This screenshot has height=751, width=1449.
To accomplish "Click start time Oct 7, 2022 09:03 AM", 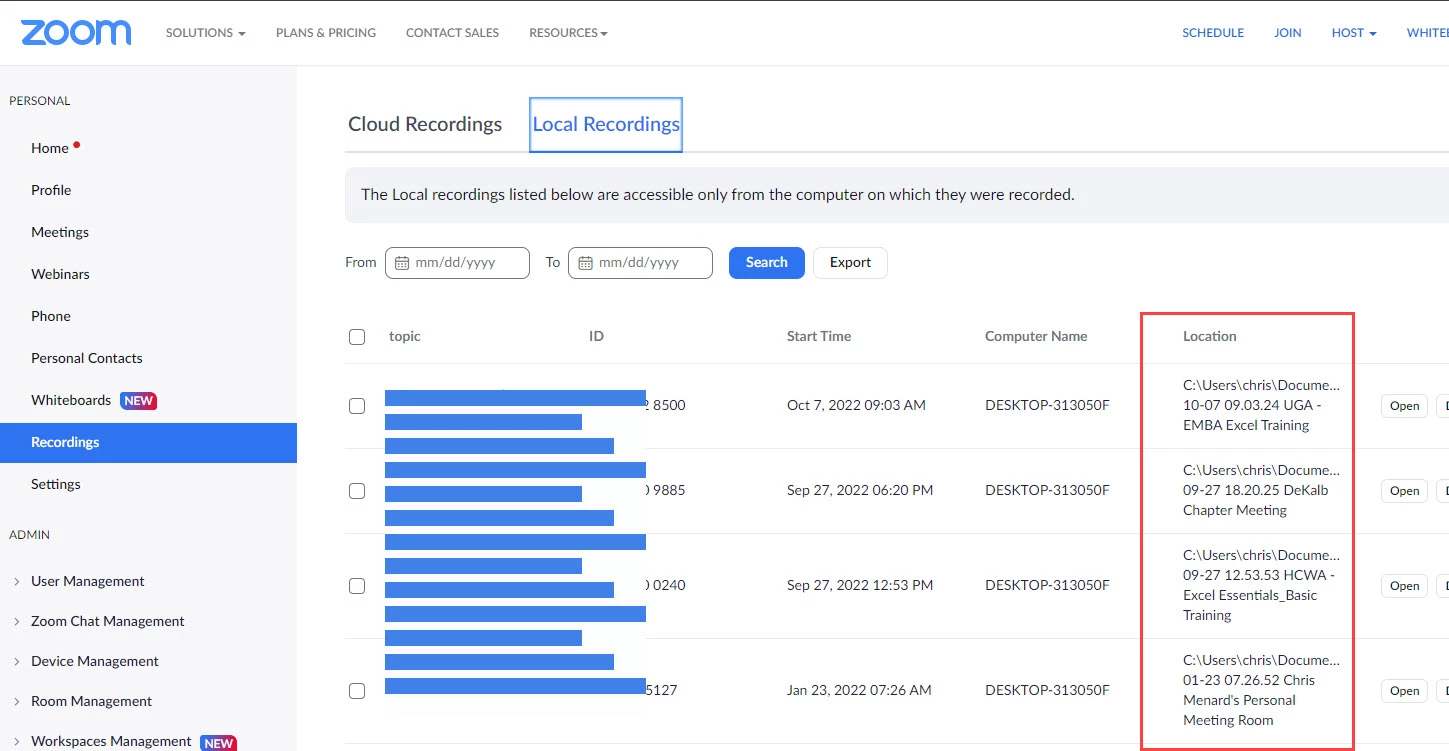I will click(856, 406).
